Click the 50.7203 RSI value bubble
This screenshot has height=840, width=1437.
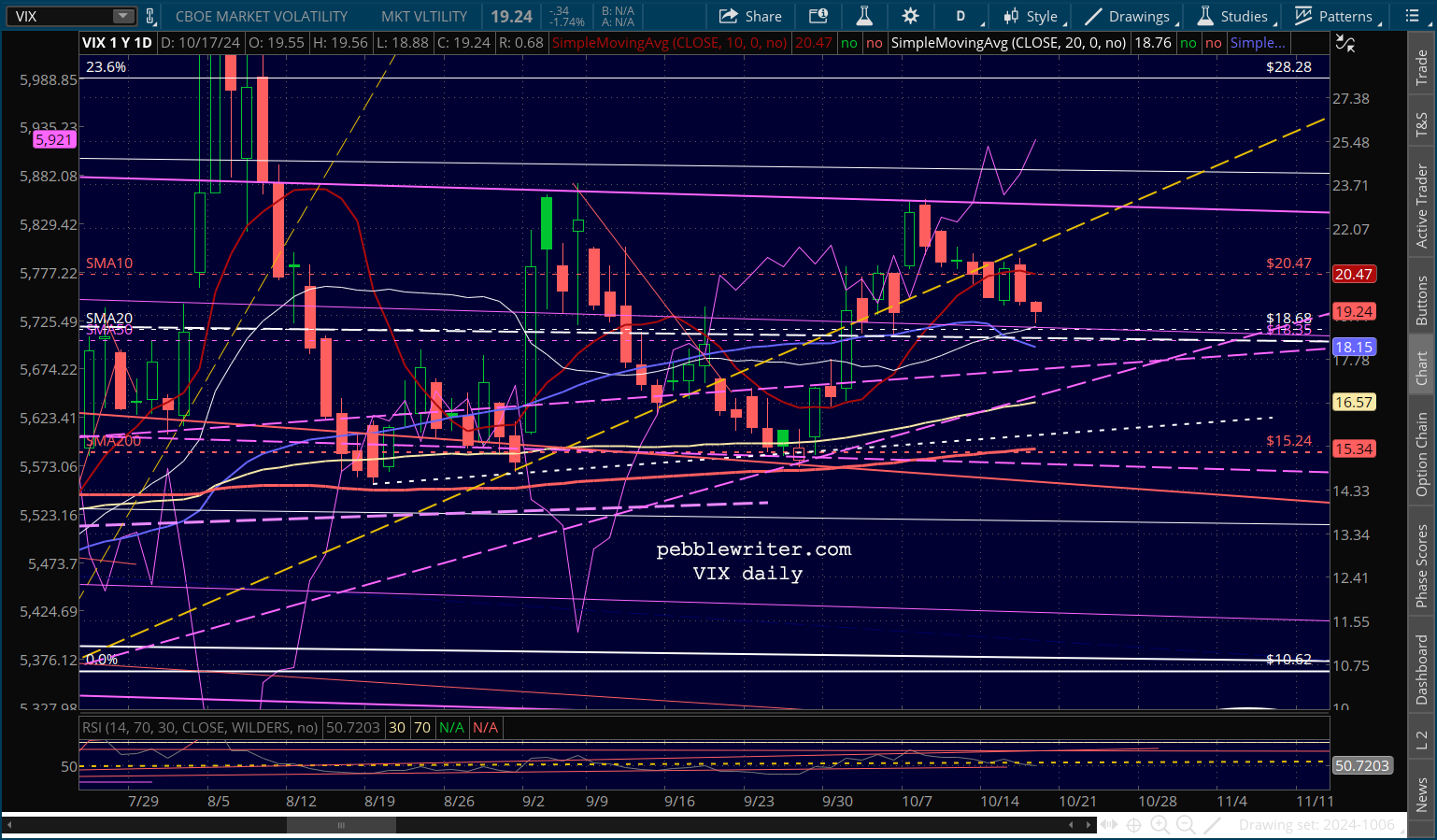(1361, 765)
